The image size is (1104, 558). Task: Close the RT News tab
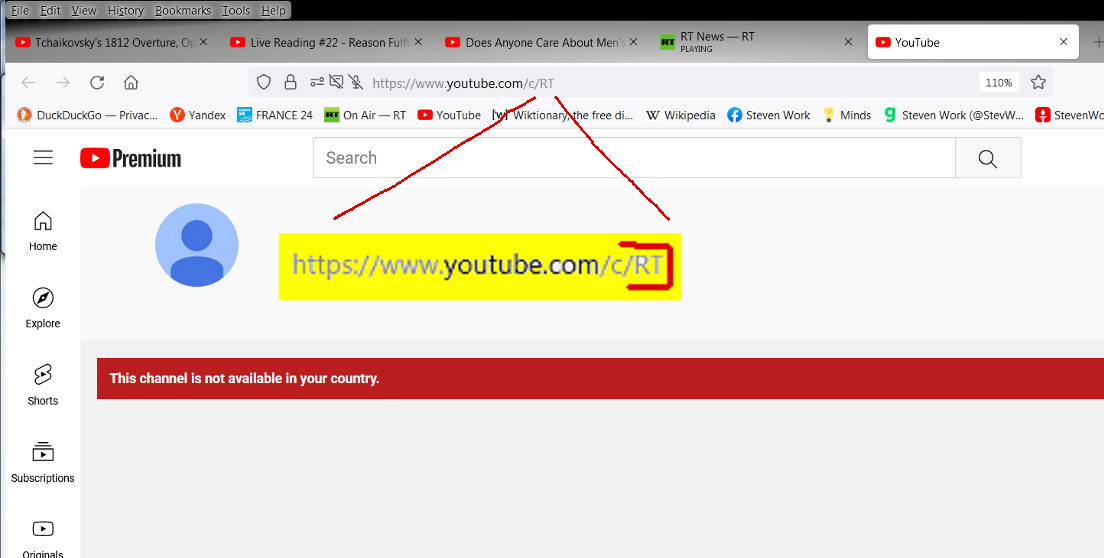(x=848, y=42)
